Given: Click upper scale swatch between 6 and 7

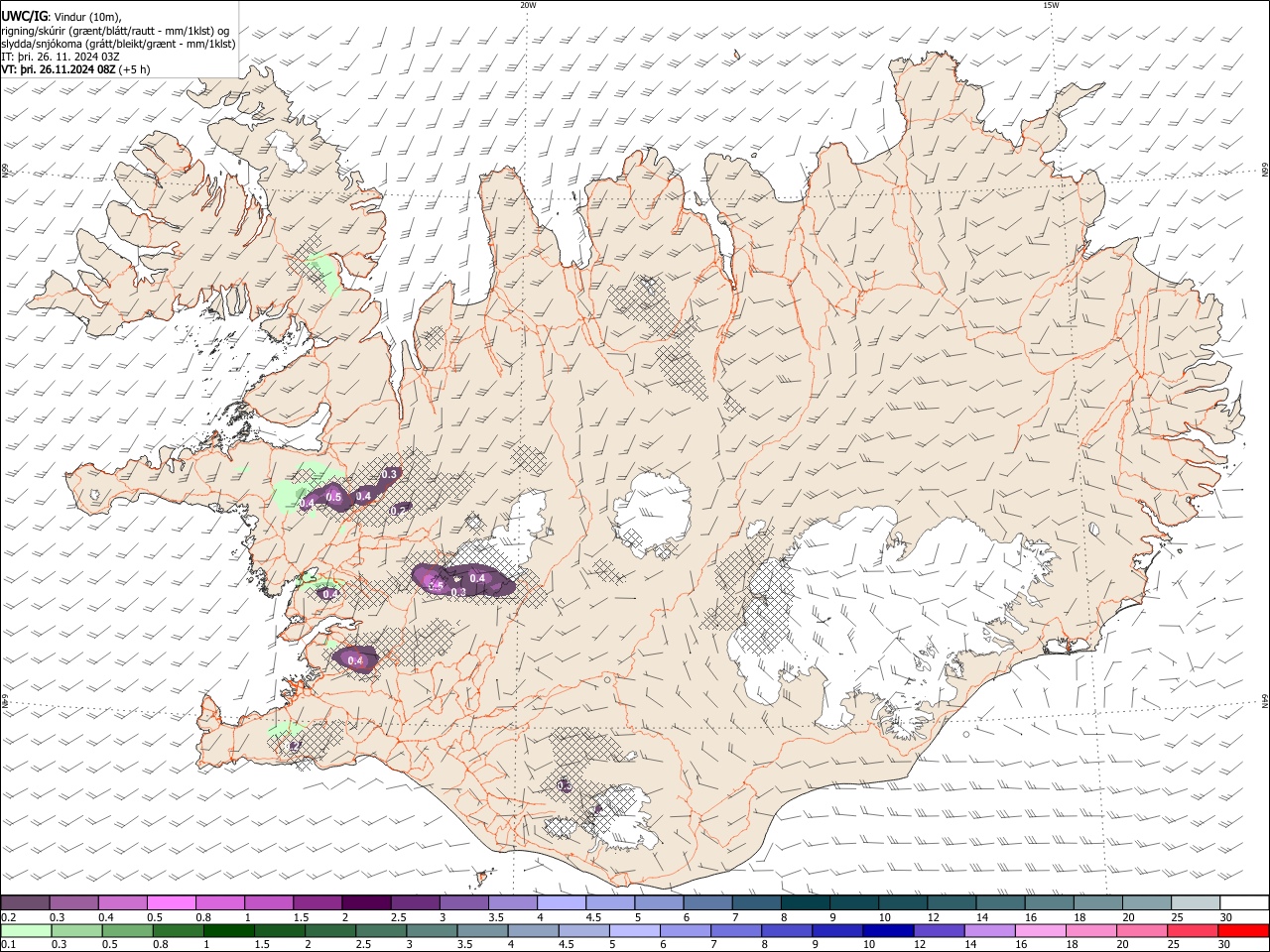Looking at the screenshot, I should click(x=707, y=903).
